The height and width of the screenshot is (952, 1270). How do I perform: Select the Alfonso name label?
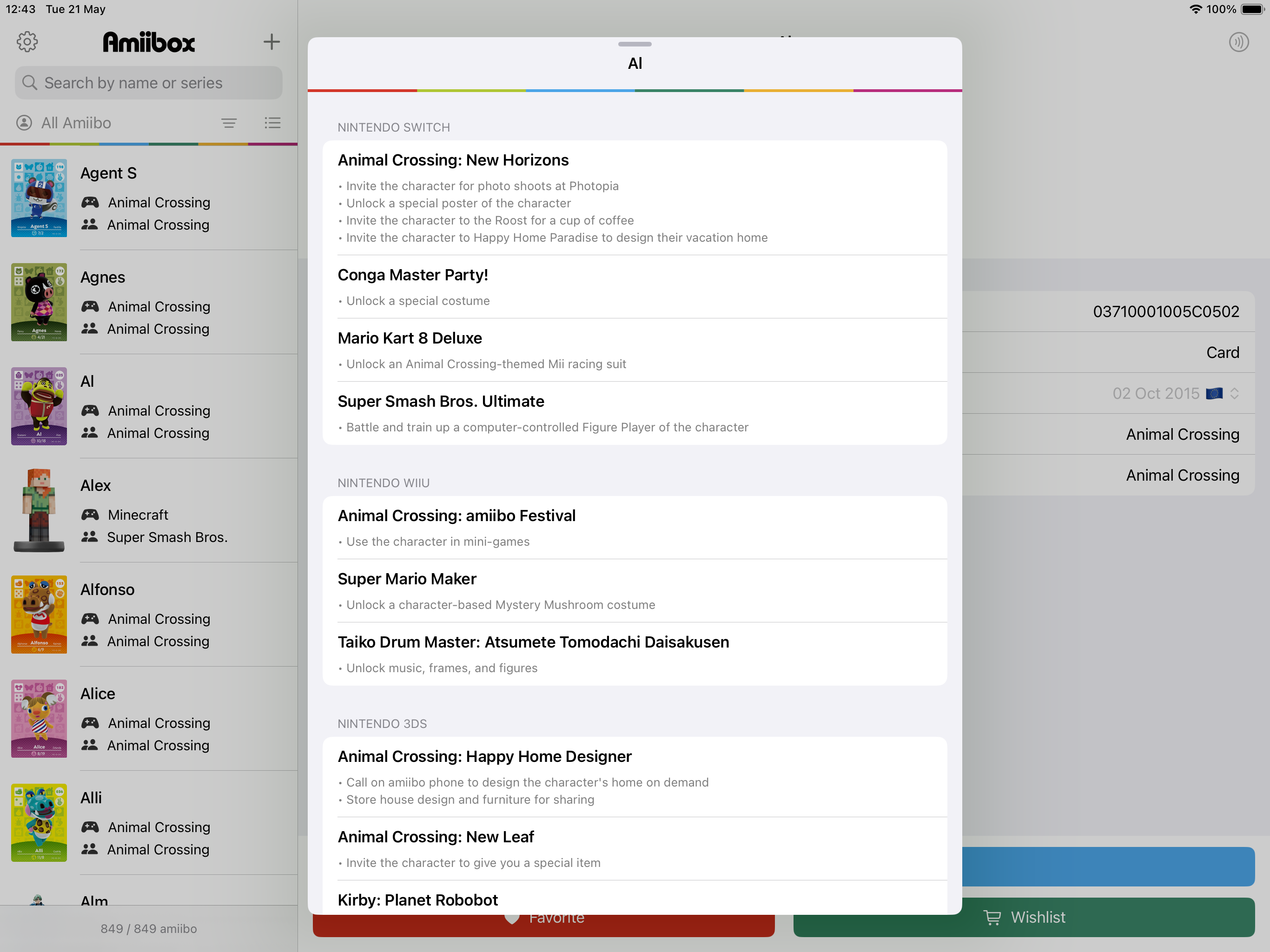pyautogui.click(x=107, y=590)
